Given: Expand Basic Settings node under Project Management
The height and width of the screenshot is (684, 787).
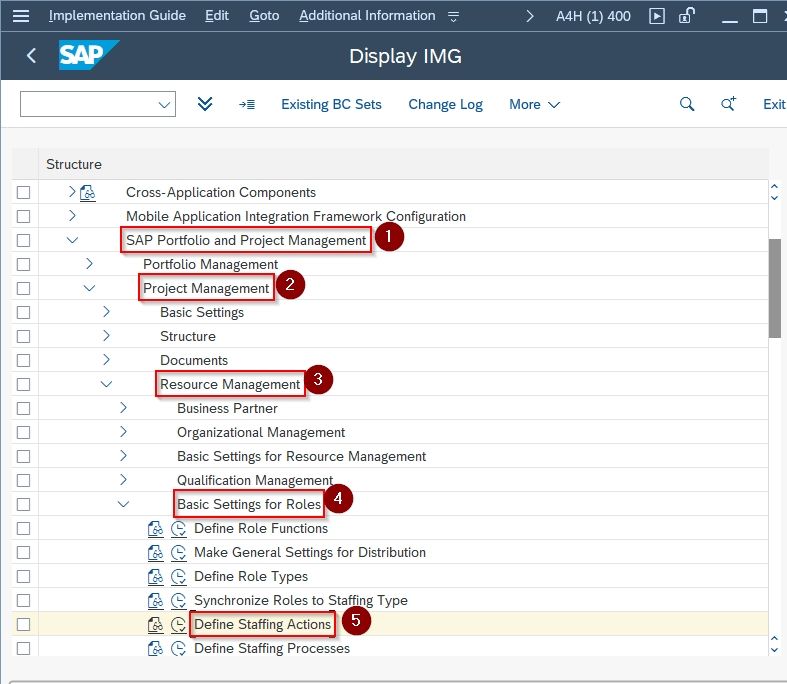Looking at the screenshot, I should pos(106,312).
